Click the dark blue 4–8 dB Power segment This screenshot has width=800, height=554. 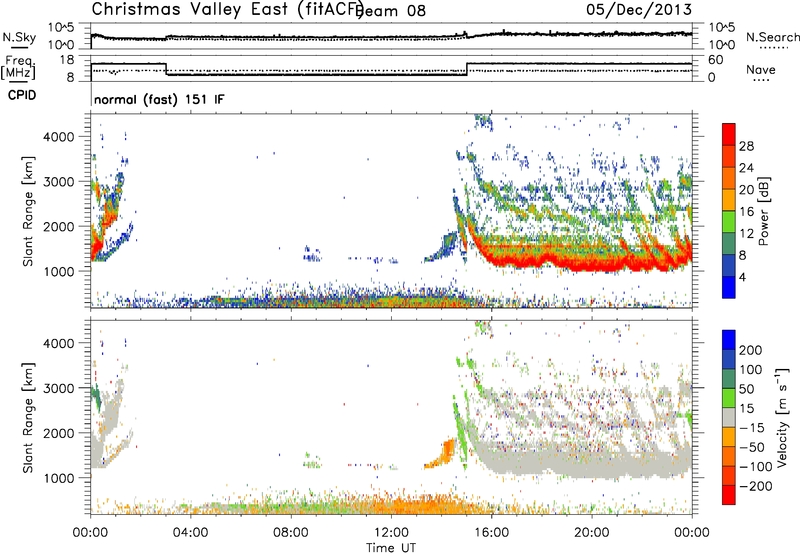pyautogui.click(x=729, y=265)
